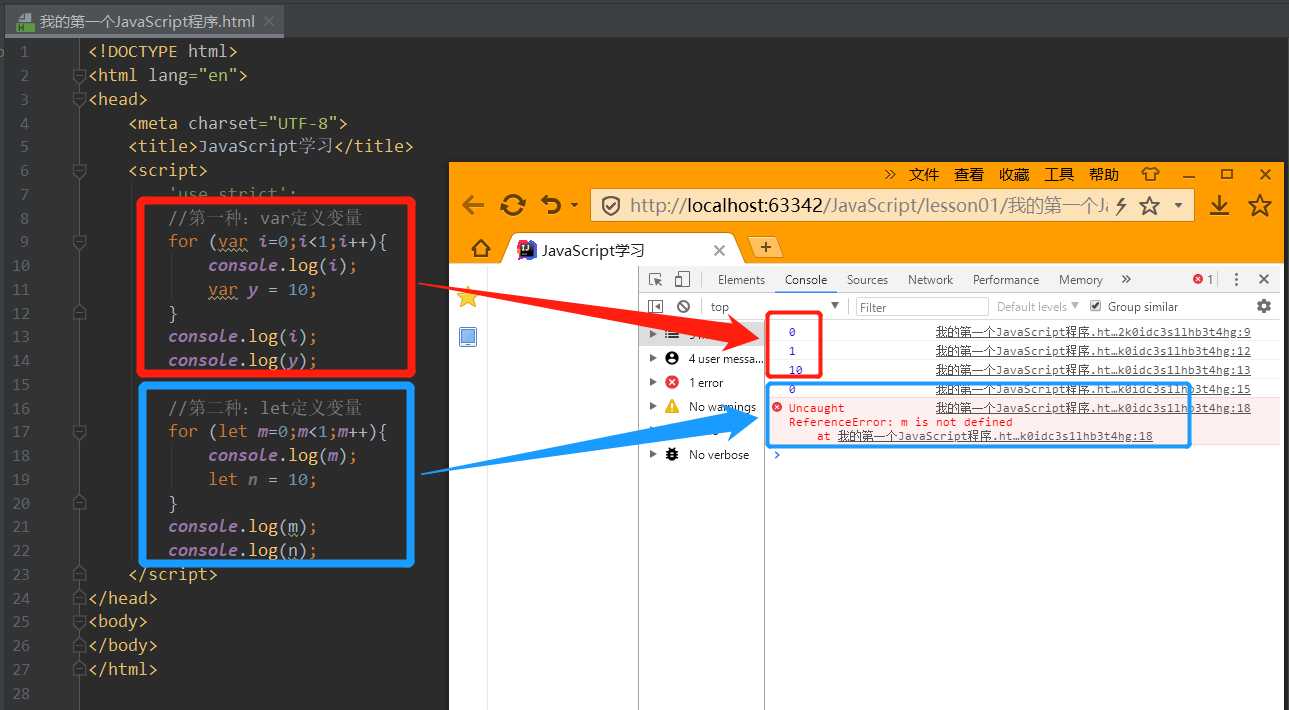Viewport: 1289px width, 710px height.
Task: Open error stack trace link after 'at'
Action: pos(994,436)
